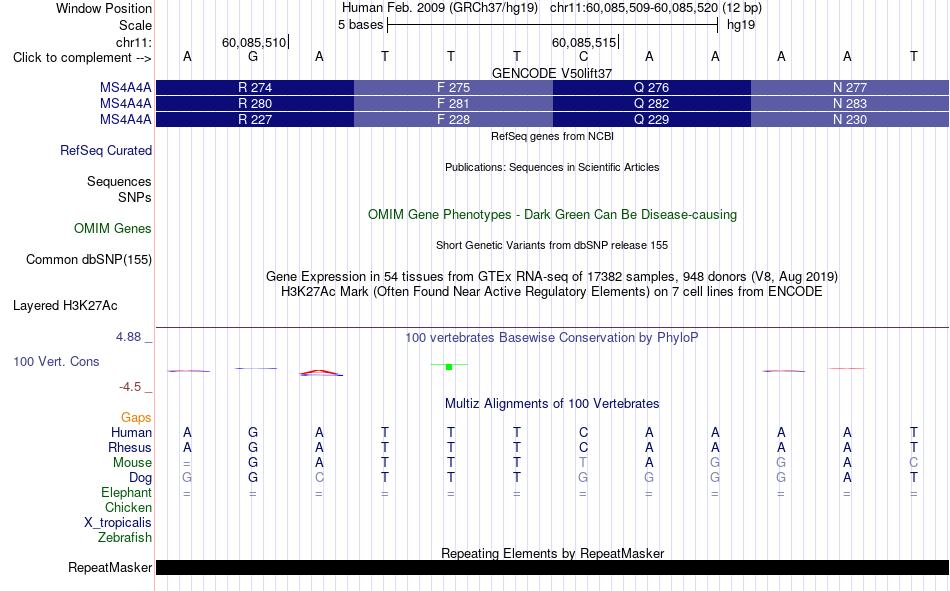Click the chr11:60,085,509-60,085,520 (12 bp) position text
Screen dimensions: 950x591
(656, 8)
